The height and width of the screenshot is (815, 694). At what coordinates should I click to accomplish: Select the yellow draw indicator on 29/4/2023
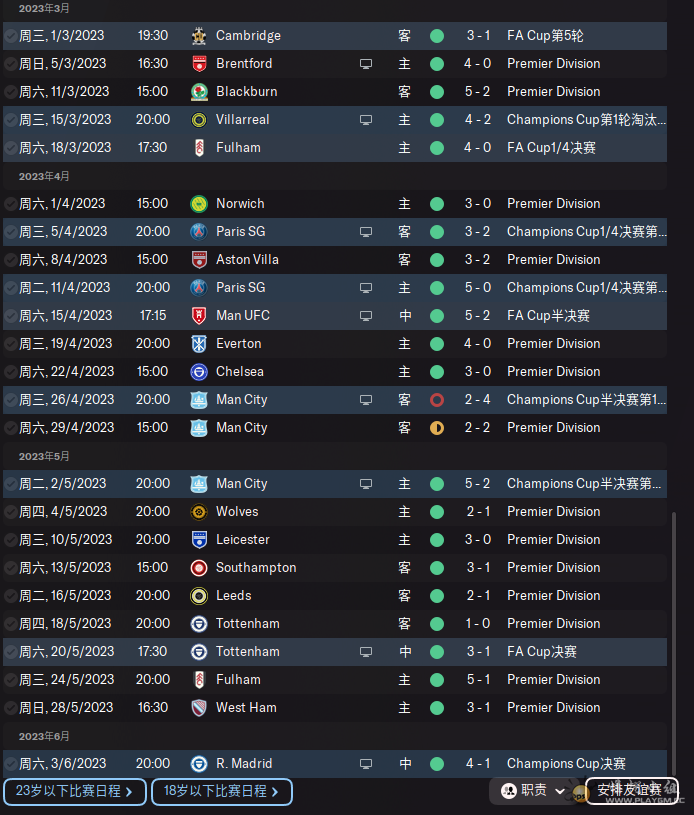[437, 428]
